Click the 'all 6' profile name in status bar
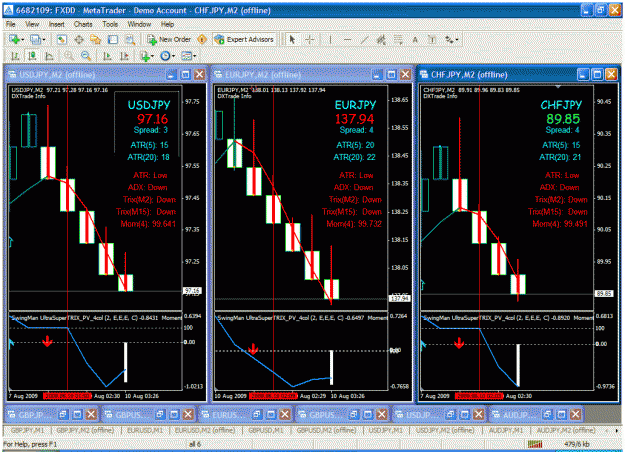The image size is (625, 452). (195, 444)
